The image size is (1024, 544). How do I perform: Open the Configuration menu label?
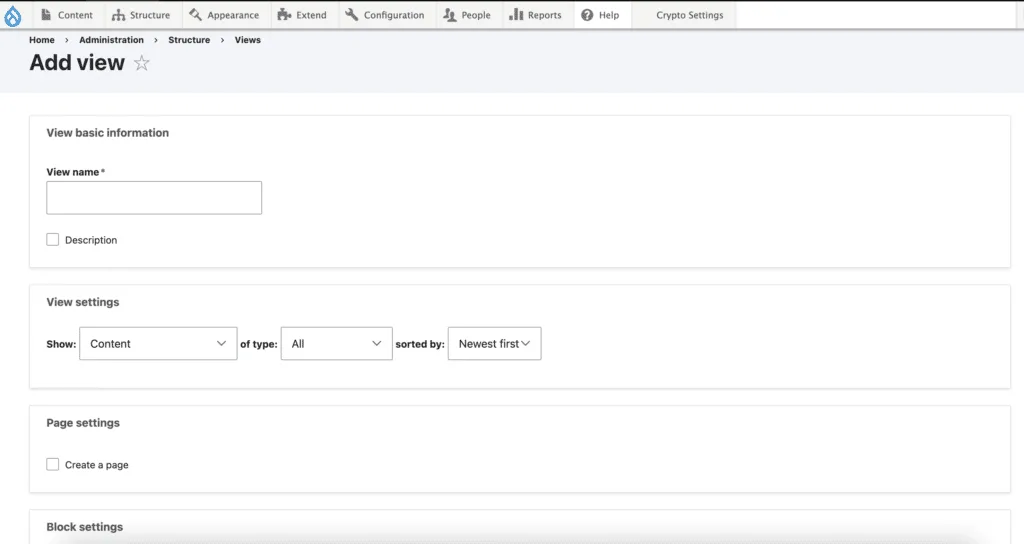point(394,15)
